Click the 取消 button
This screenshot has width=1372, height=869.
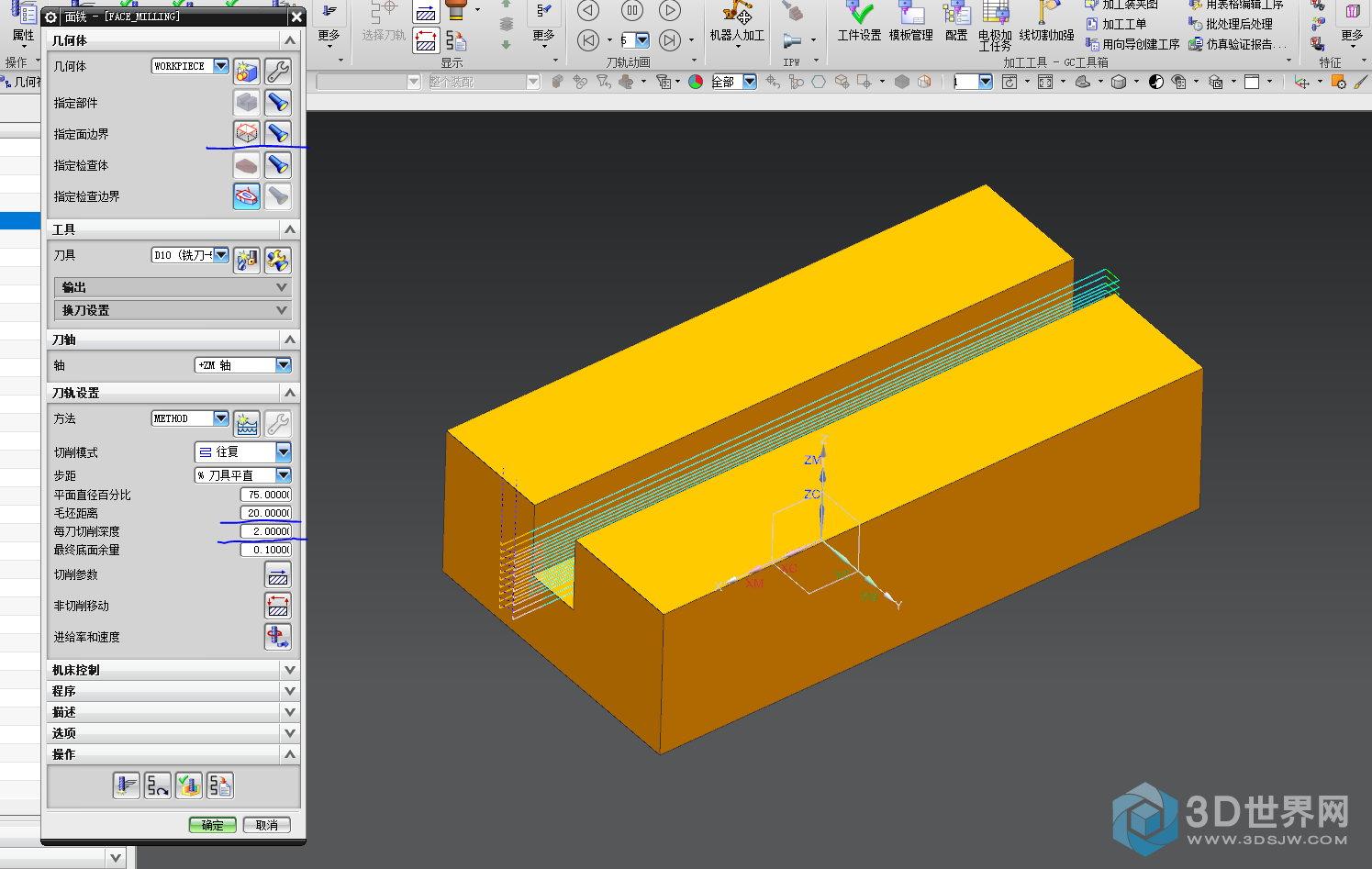coord(267,825)
